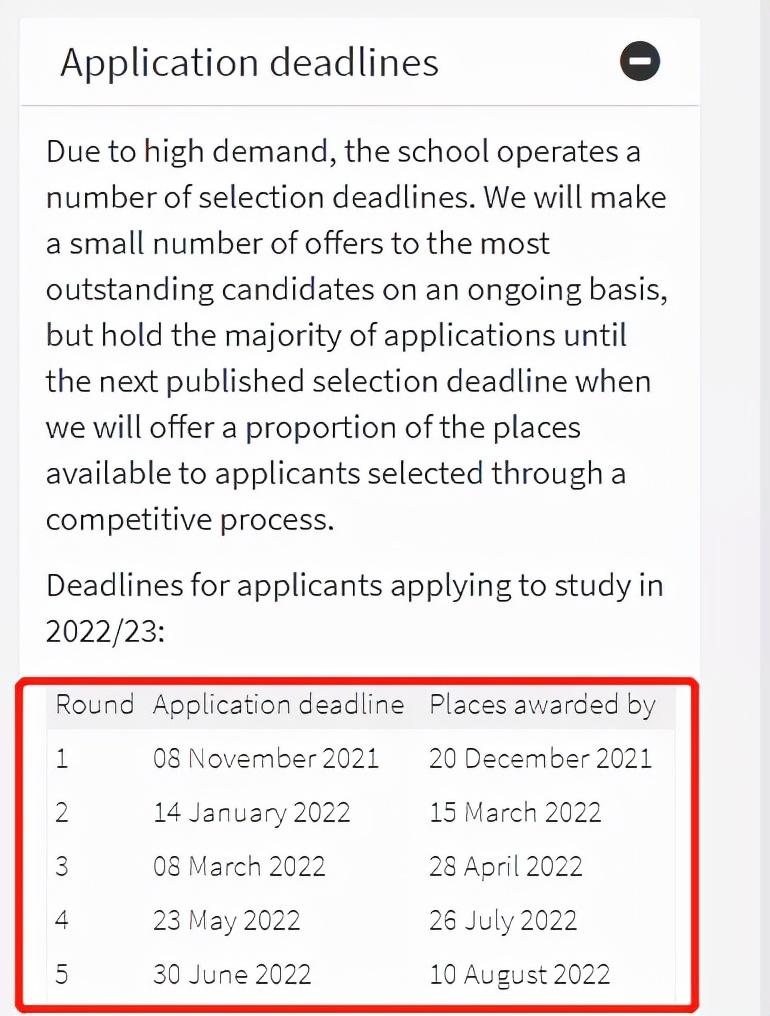Click the Places awarded by column header

[x=542, y=705]
